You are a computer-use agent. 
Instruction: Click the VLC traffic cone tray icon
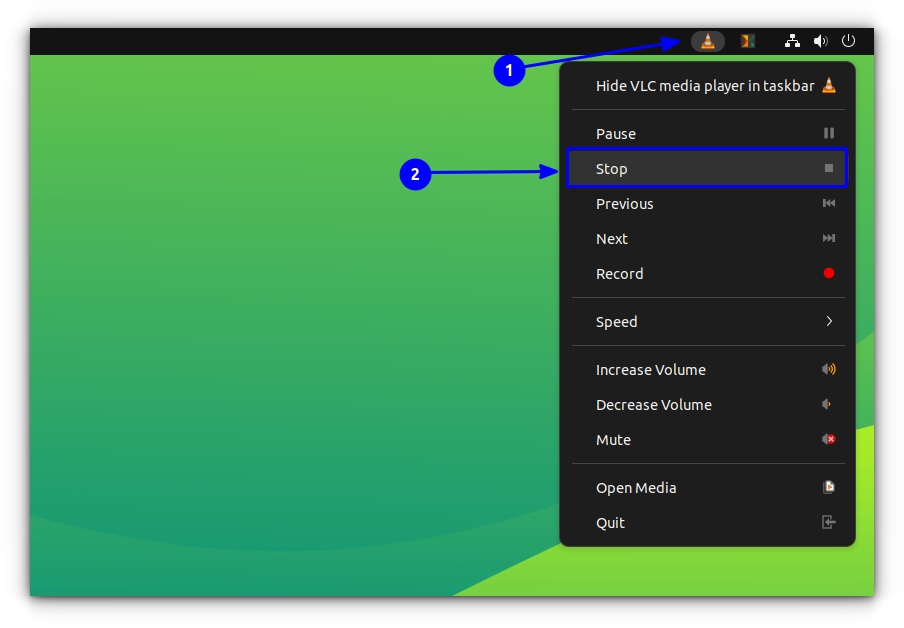[x=708, y=41]
